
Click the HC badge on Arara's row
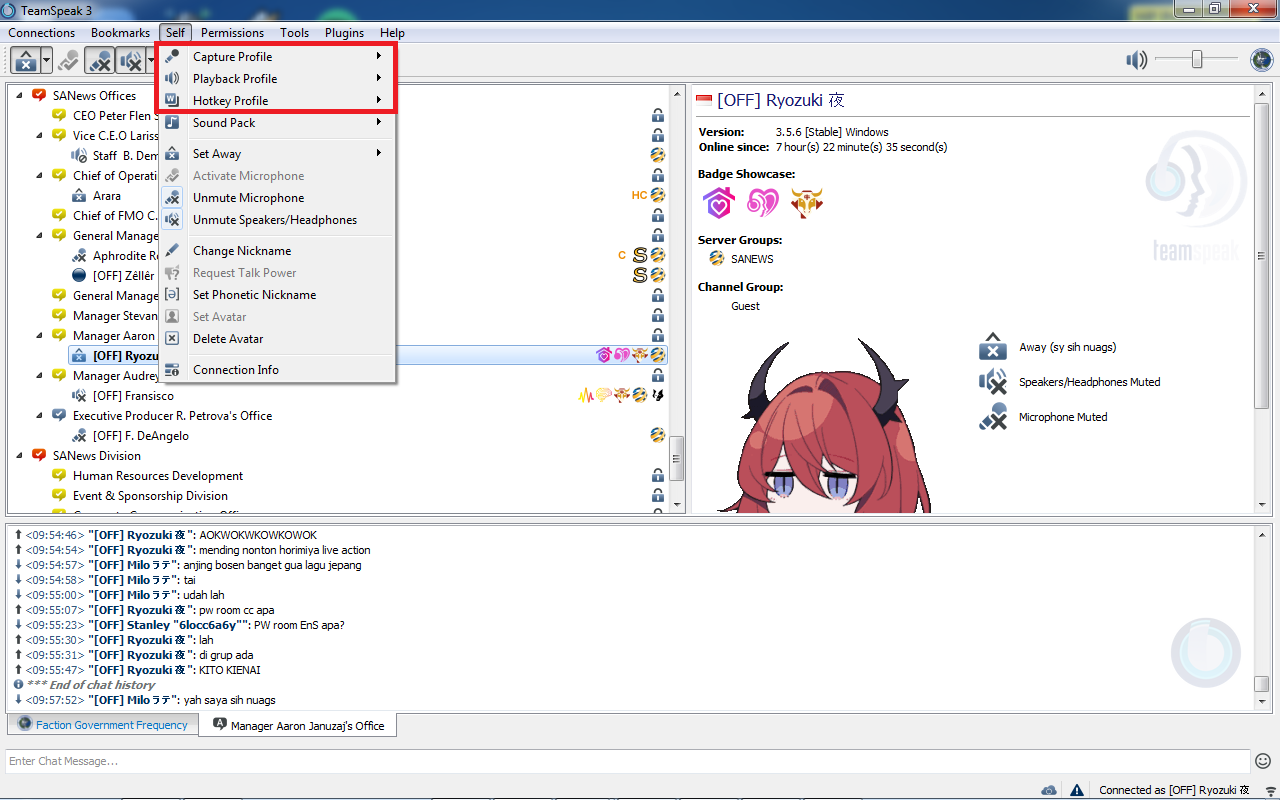pyautogui.click(x=639, y=196)
